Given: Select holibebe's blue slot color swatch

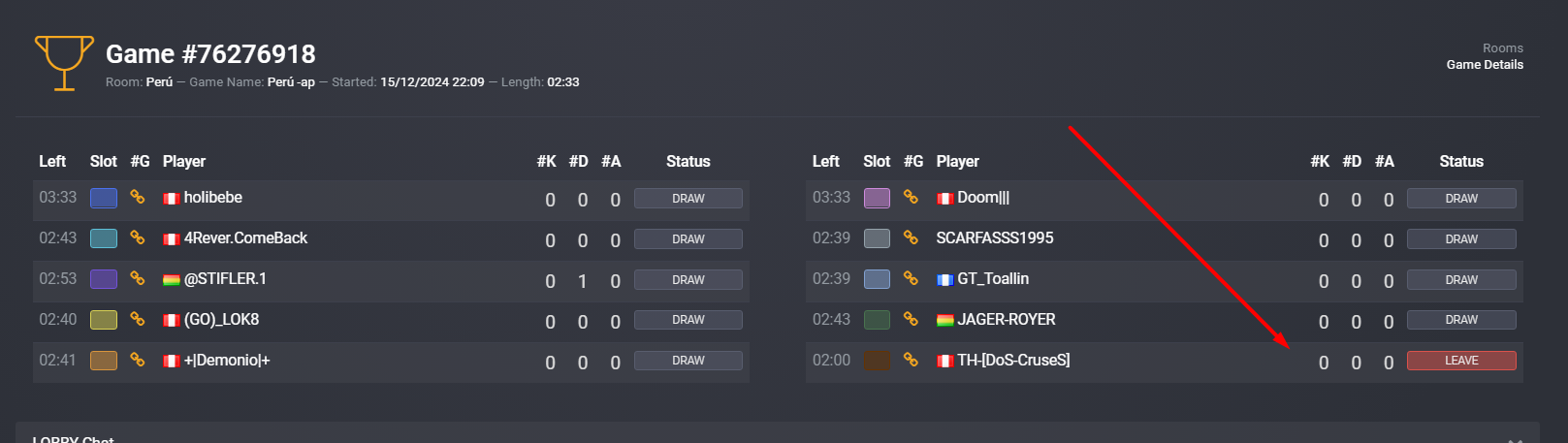Looking at the screenshot, I should [x=104, y=198].
